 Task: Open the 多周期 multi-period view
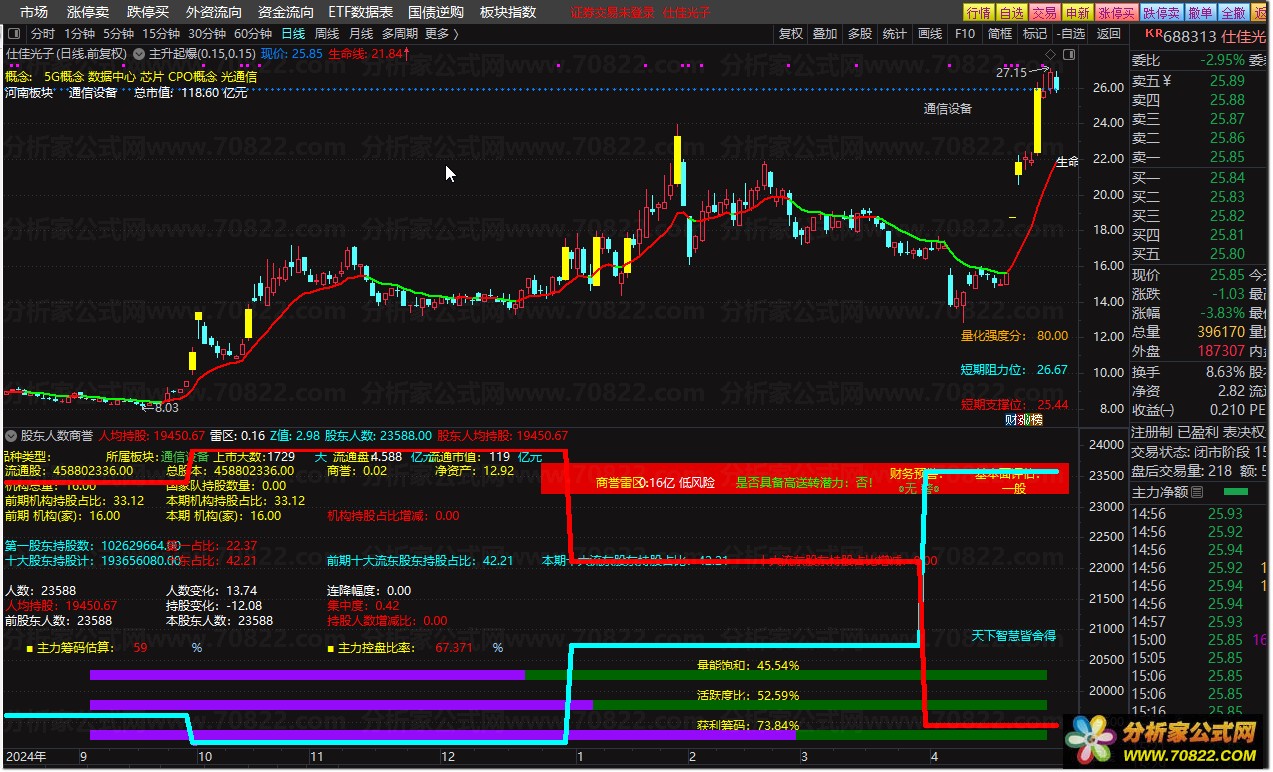coord(400,34)
